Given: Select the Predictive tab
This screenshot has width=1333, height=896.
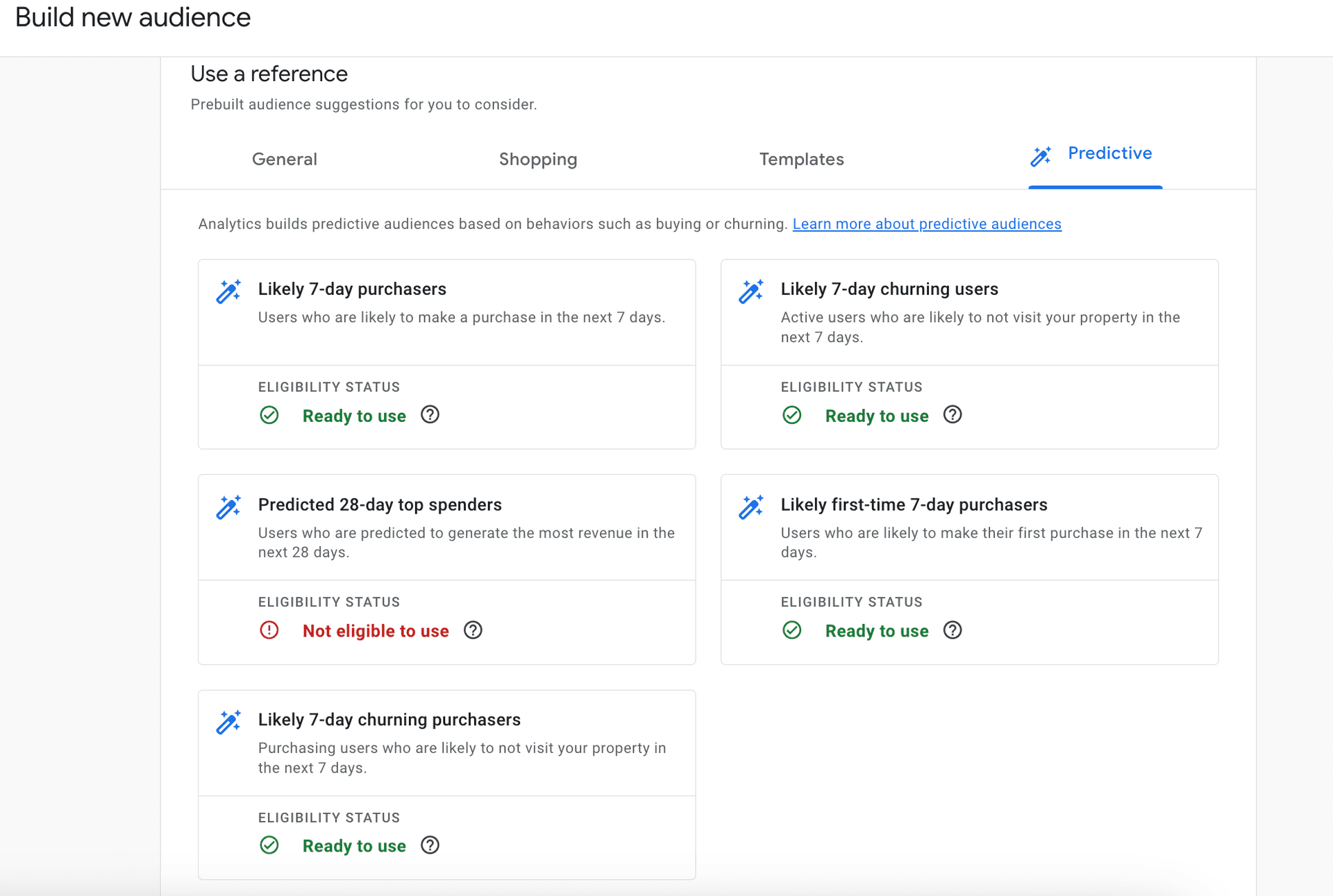Looking at the screenshot, I should (x=1109, y=153).
